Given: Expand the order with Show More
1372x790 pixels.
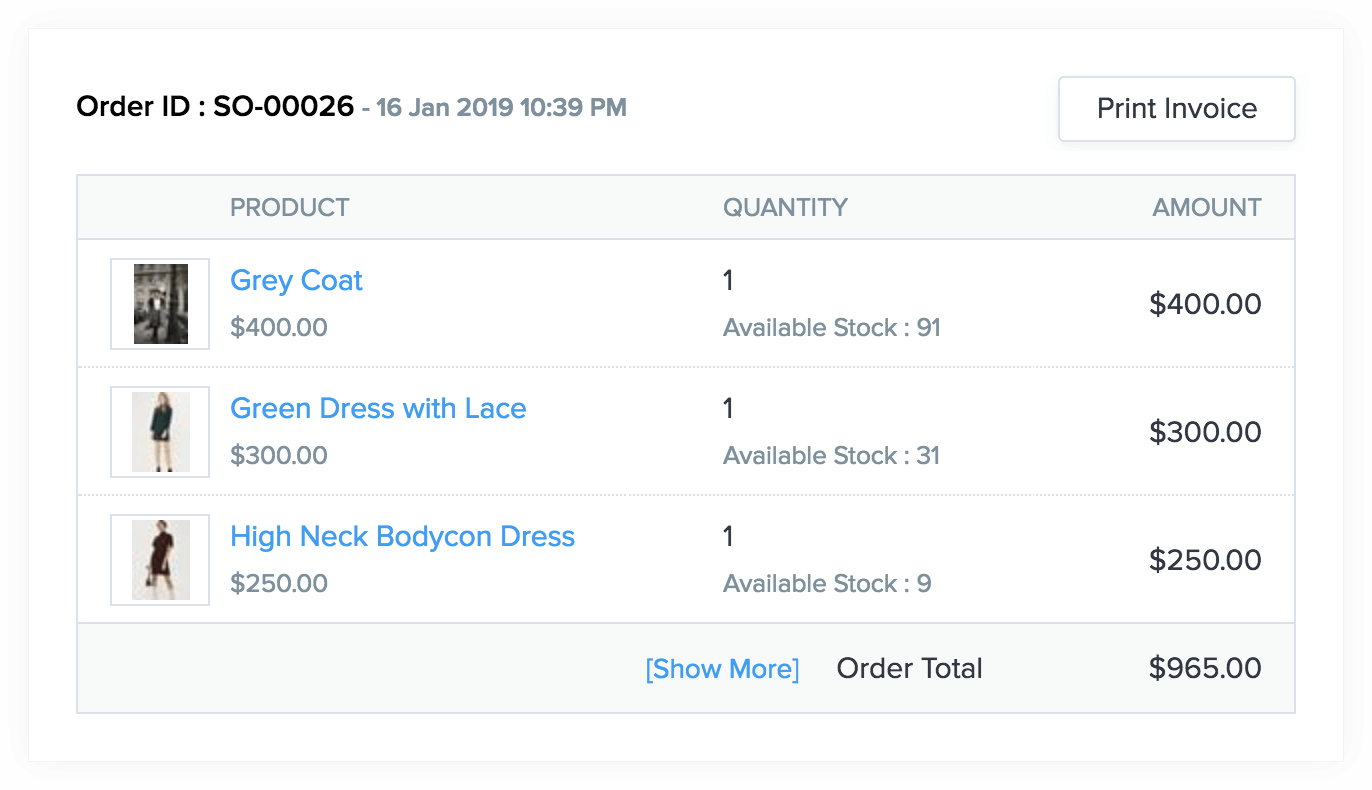Looking at the screenshot, I should click(x=722, y=669).
